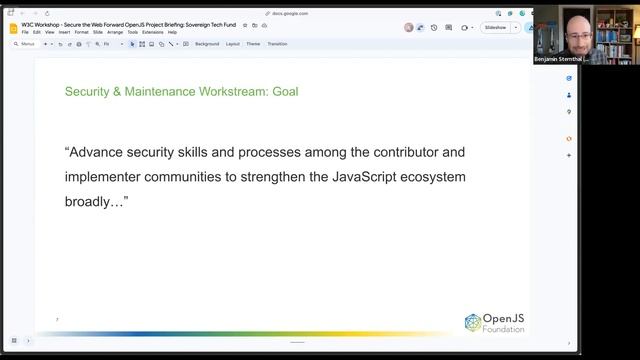The height and width of the screenshot is (360, 640).
Task: Open the Tools menu
Action: point(133,32)
